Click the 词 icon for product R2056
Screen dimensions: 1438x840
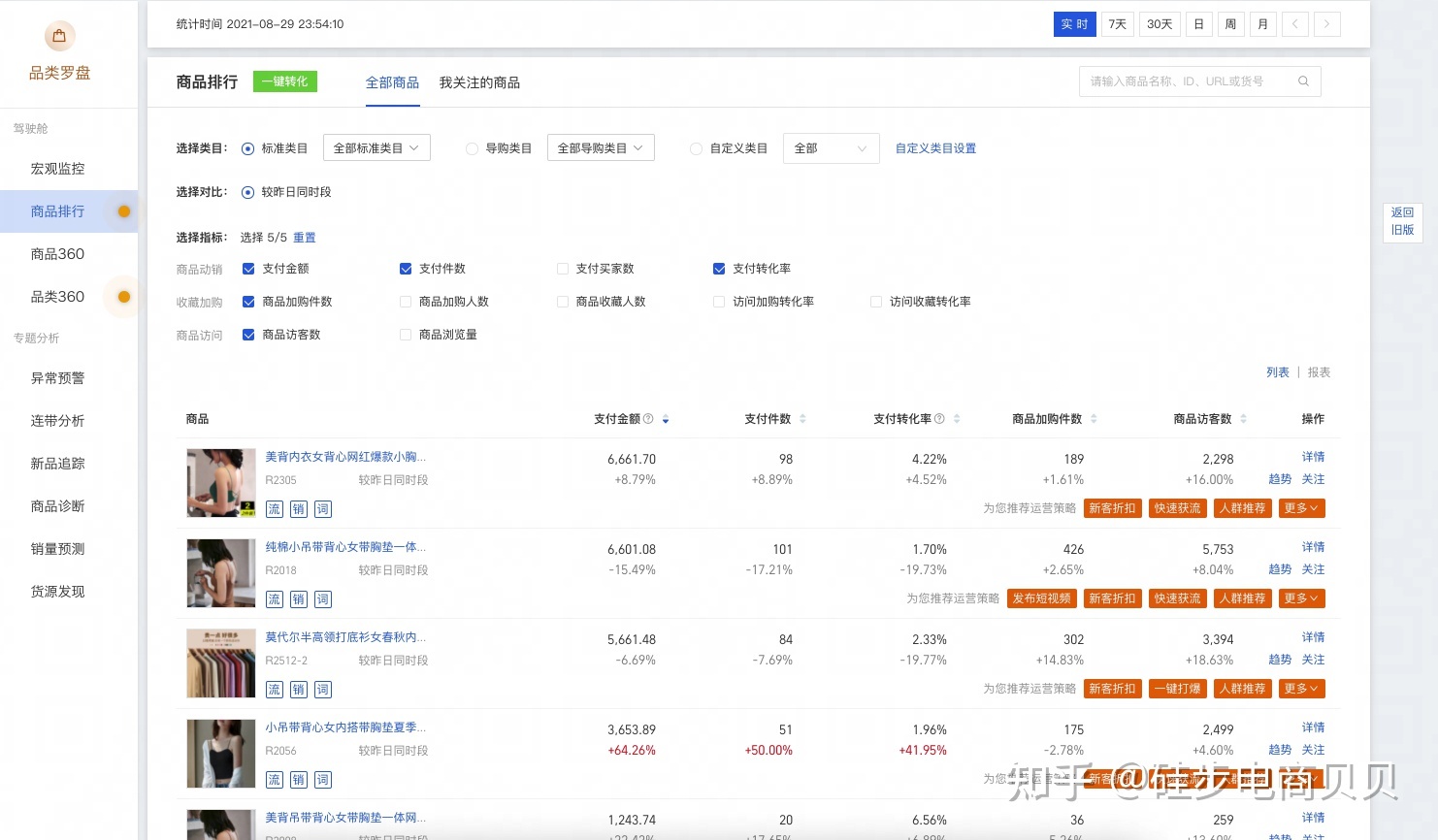click(323, 780)
